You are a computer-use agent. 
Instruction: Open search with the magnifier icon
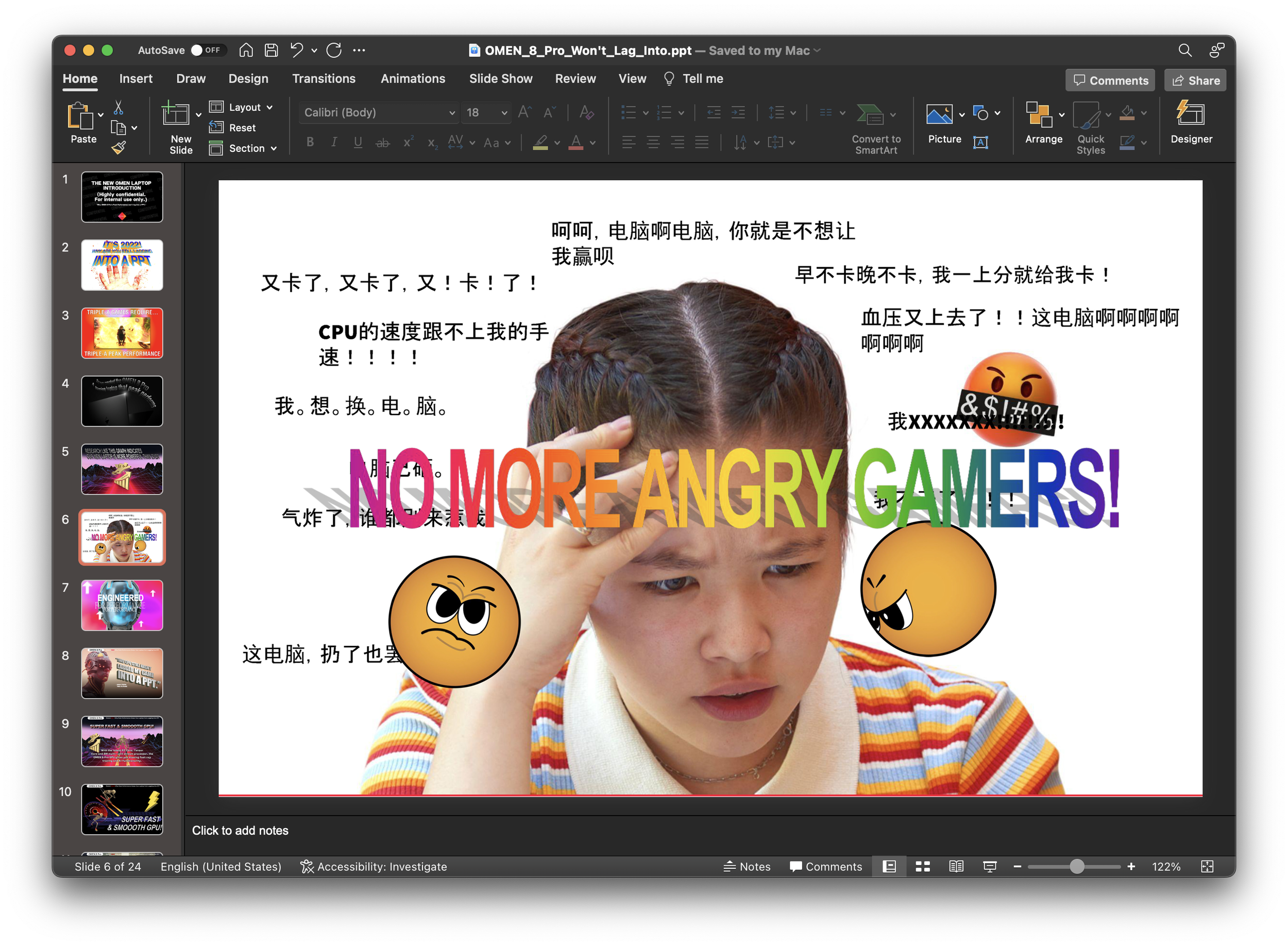[1184, 50]
